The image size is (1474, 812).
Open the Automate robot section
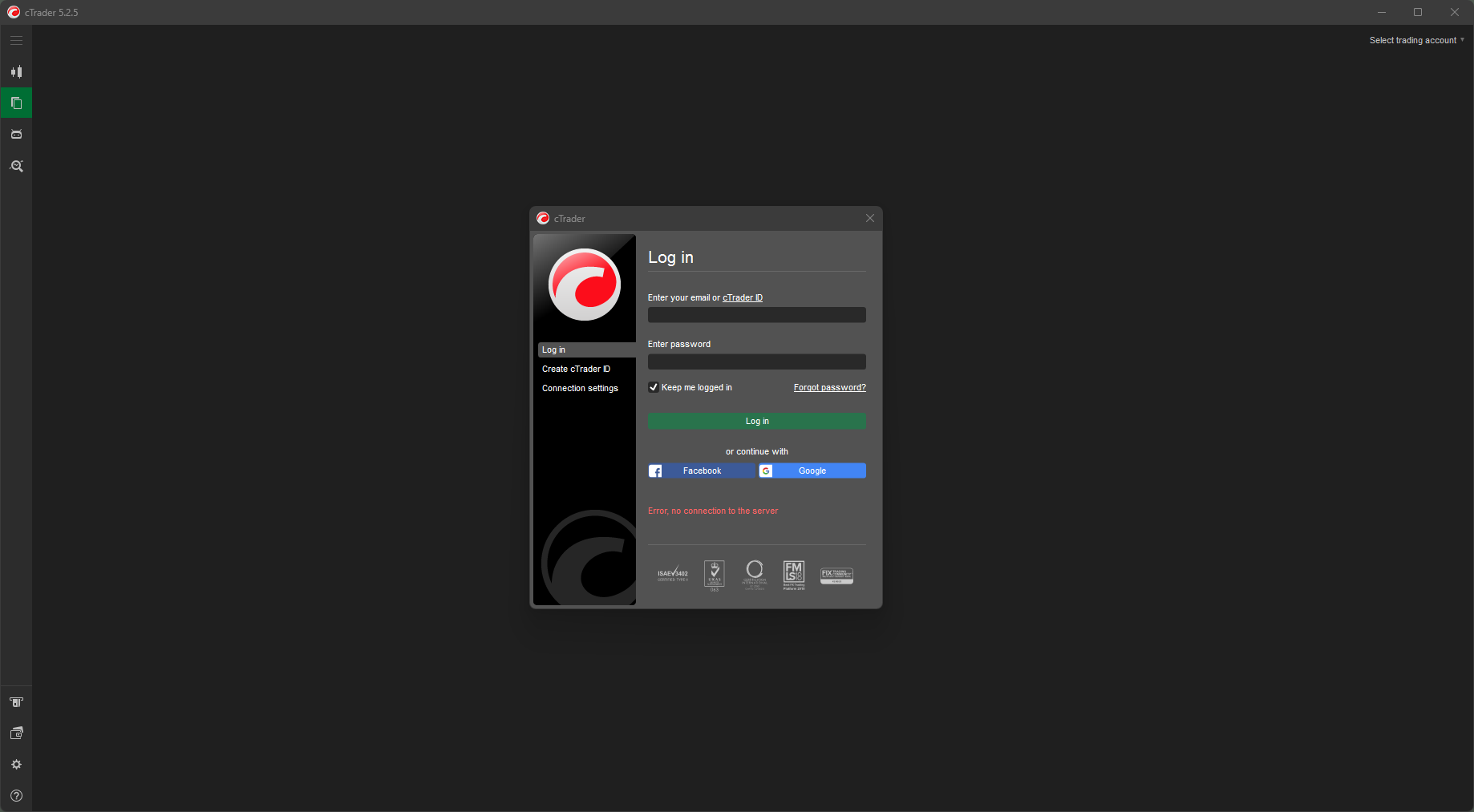(16, 134)
